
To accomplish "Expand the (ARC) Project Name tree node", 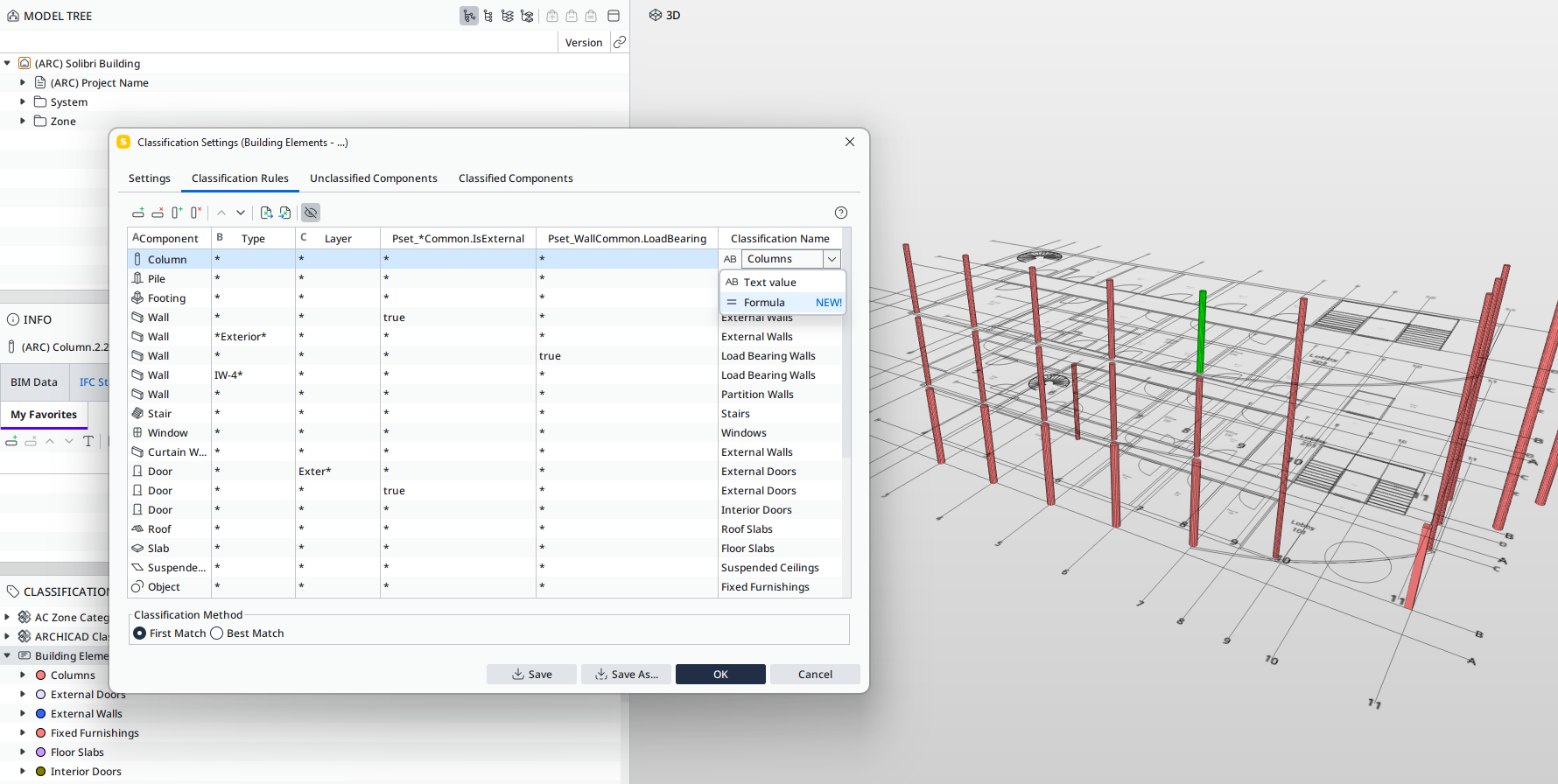I will pyautogui.click(x=23, y=82).
